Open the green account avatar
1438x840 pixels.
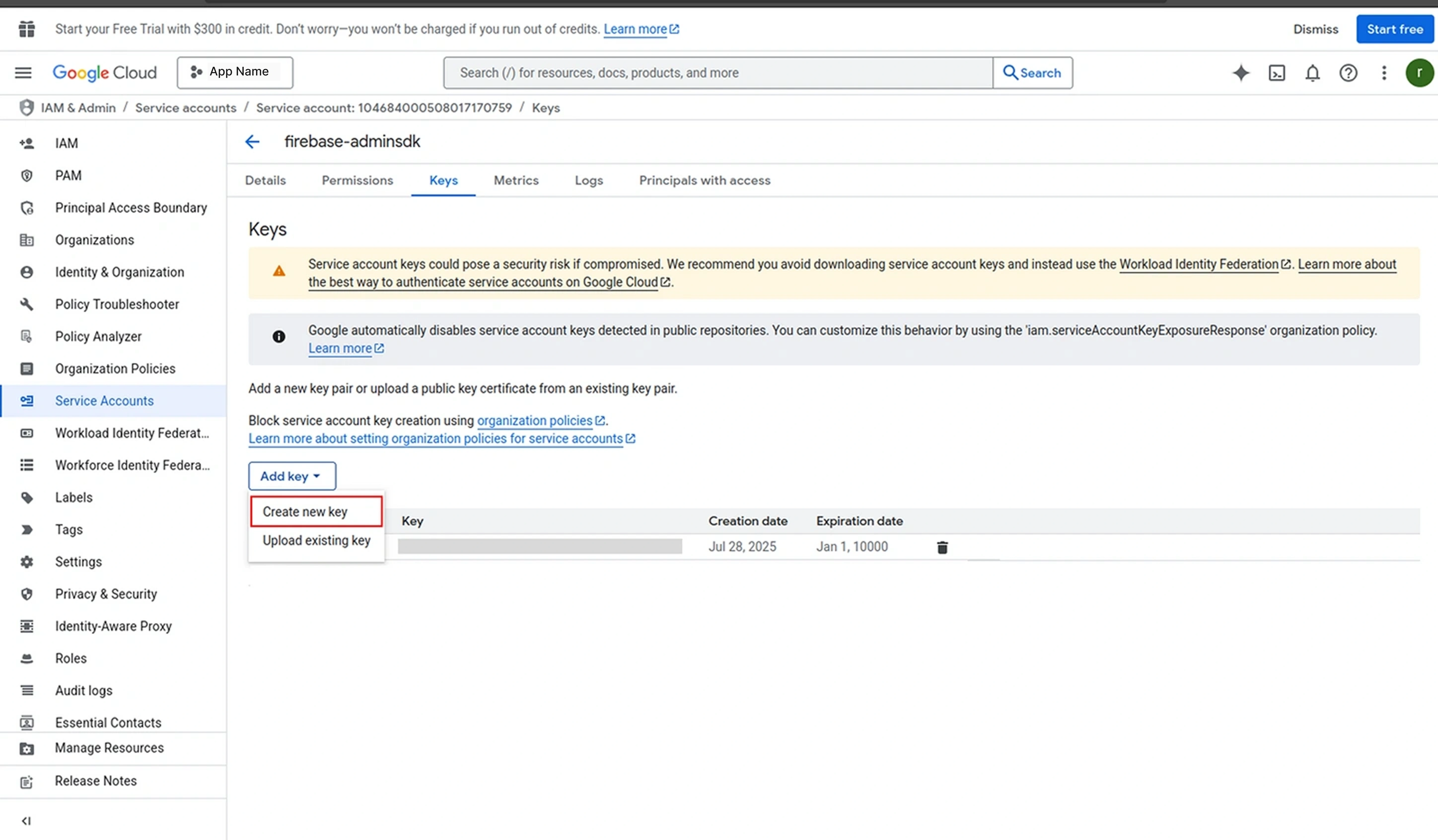(1419, 72)
